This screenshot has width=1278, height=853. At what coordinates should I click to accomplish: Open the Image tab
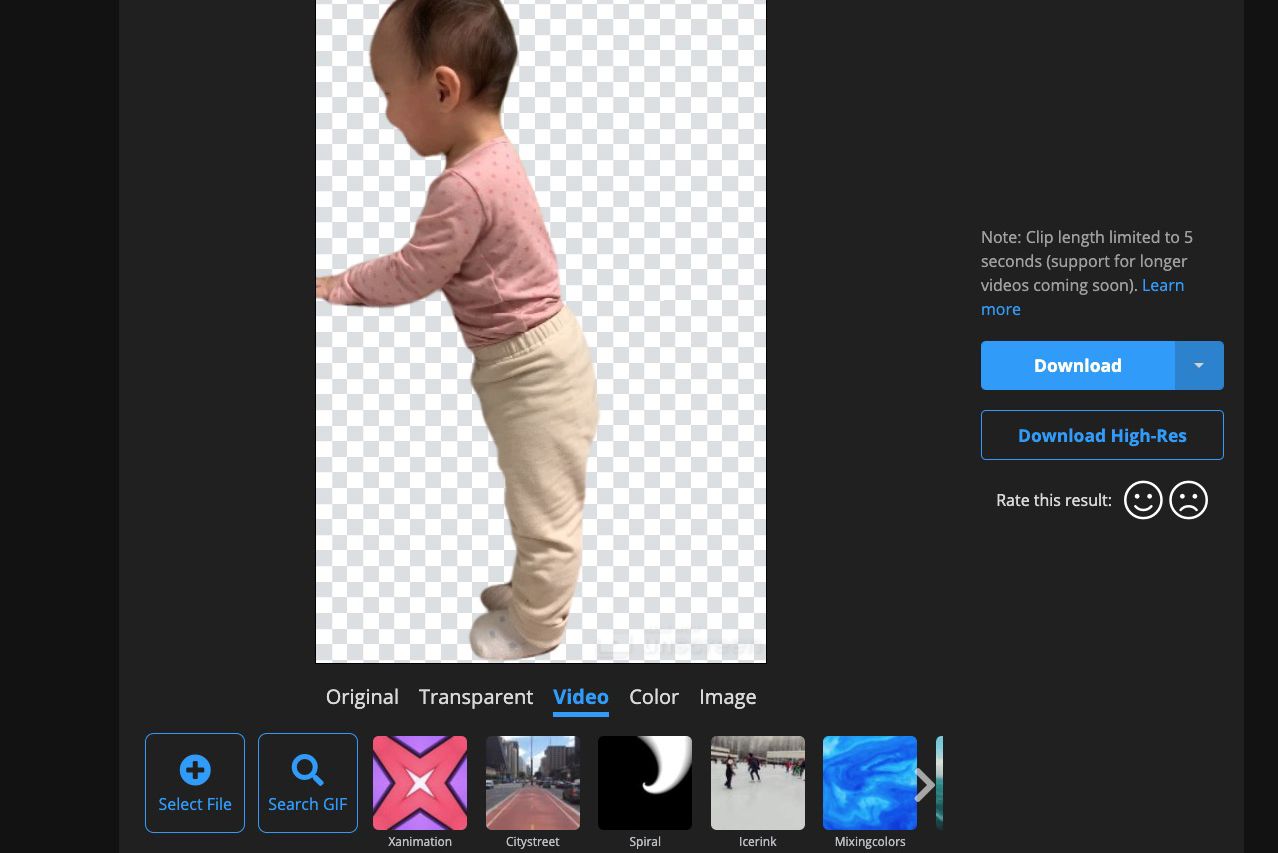tap(728, 697)
